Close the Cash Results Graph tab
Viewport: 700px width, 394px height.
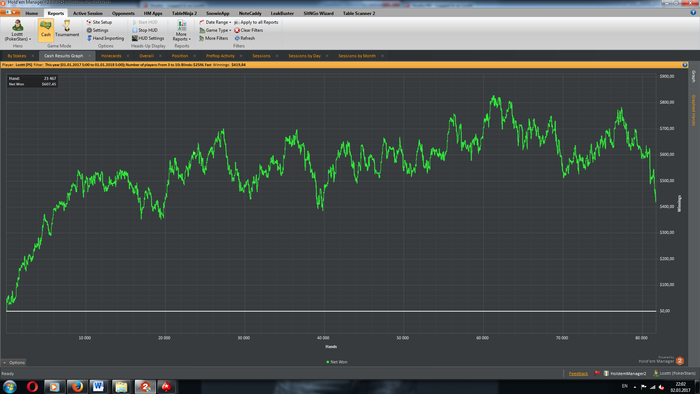coord(90,56)
